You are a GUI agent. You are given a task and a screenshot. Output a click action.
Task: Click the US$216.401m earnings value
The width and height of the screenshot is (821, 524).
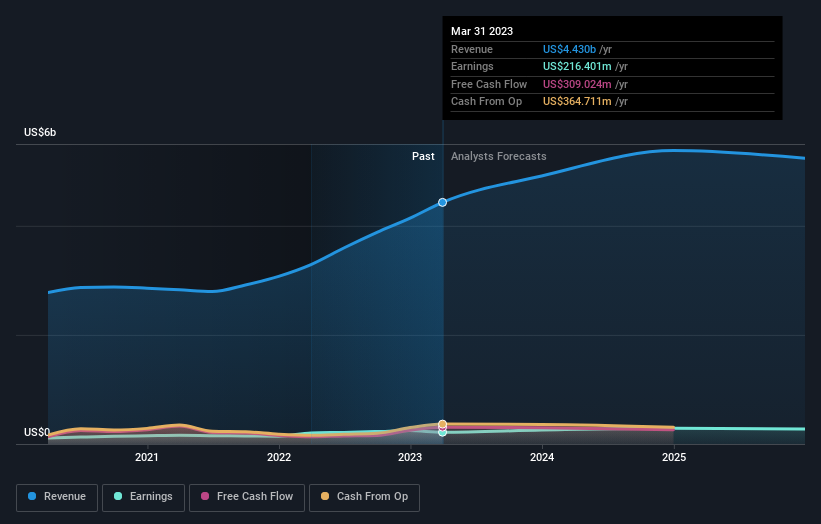pos(577,66)
